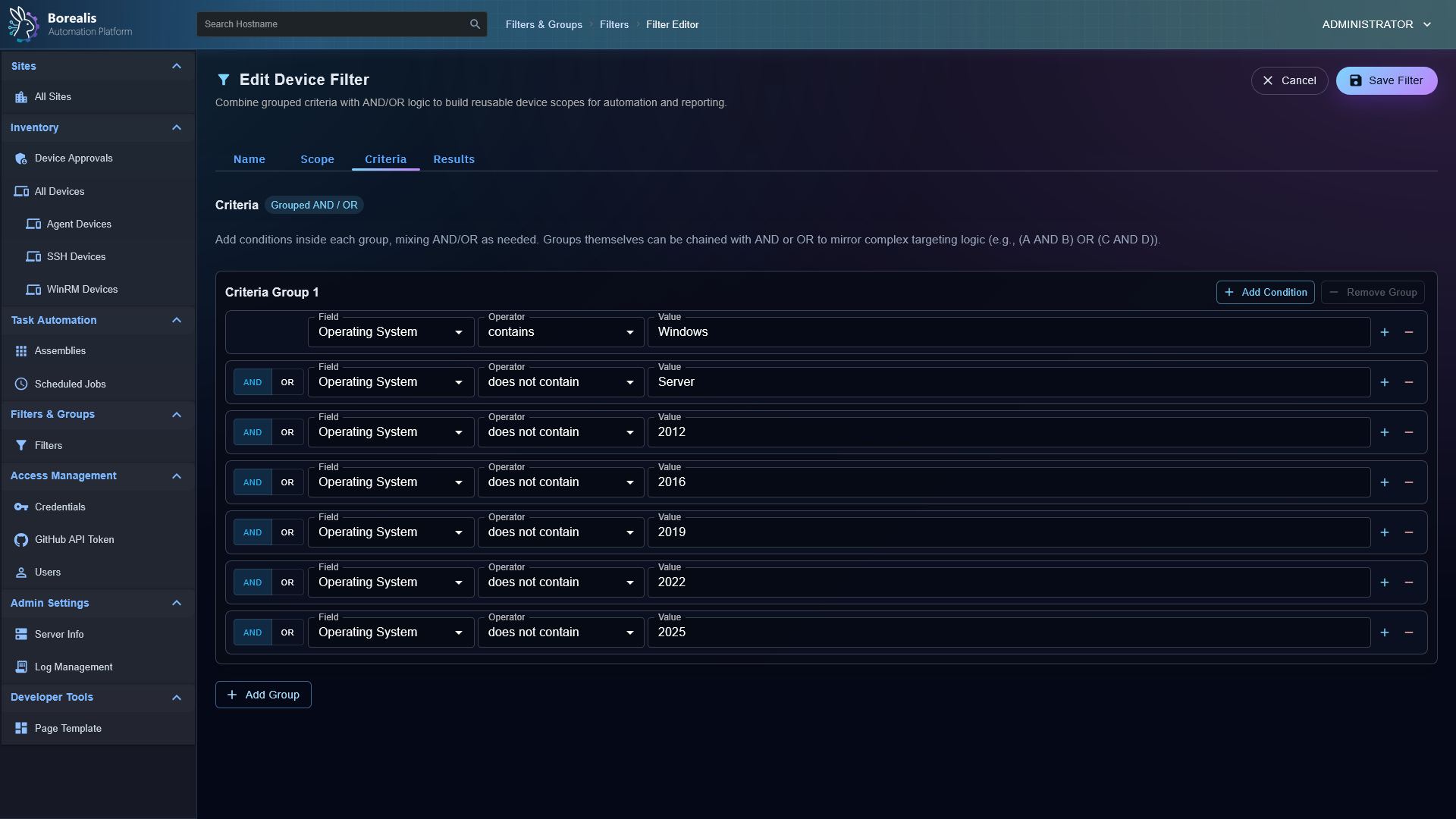Toggle AND logic on the 2016 condition
The height and width of the screenshot is (819, 1456).
(253, 482)
